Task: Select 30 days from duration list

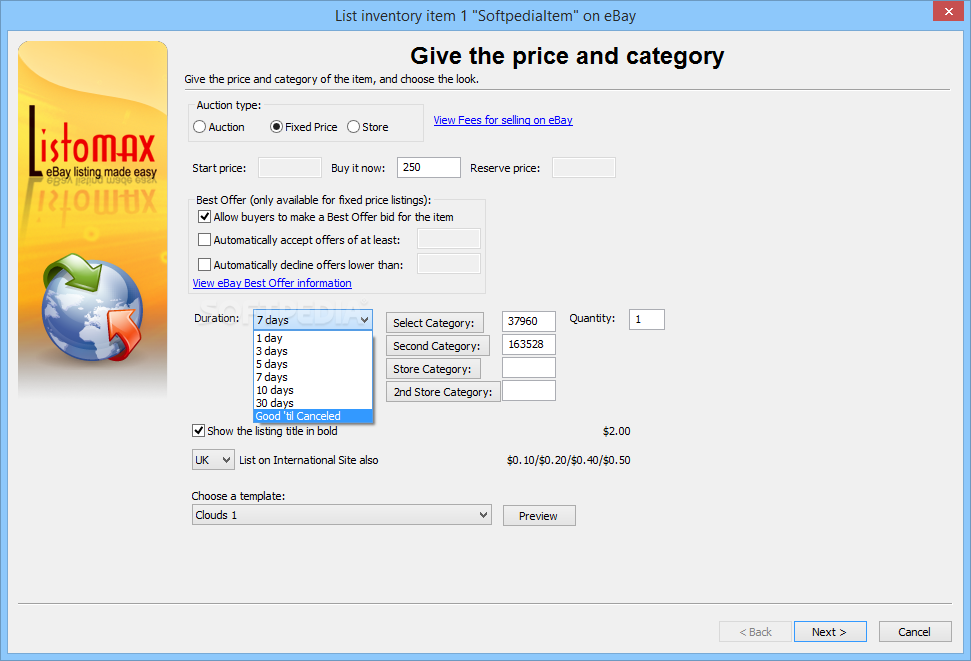Action: [313, 403]
